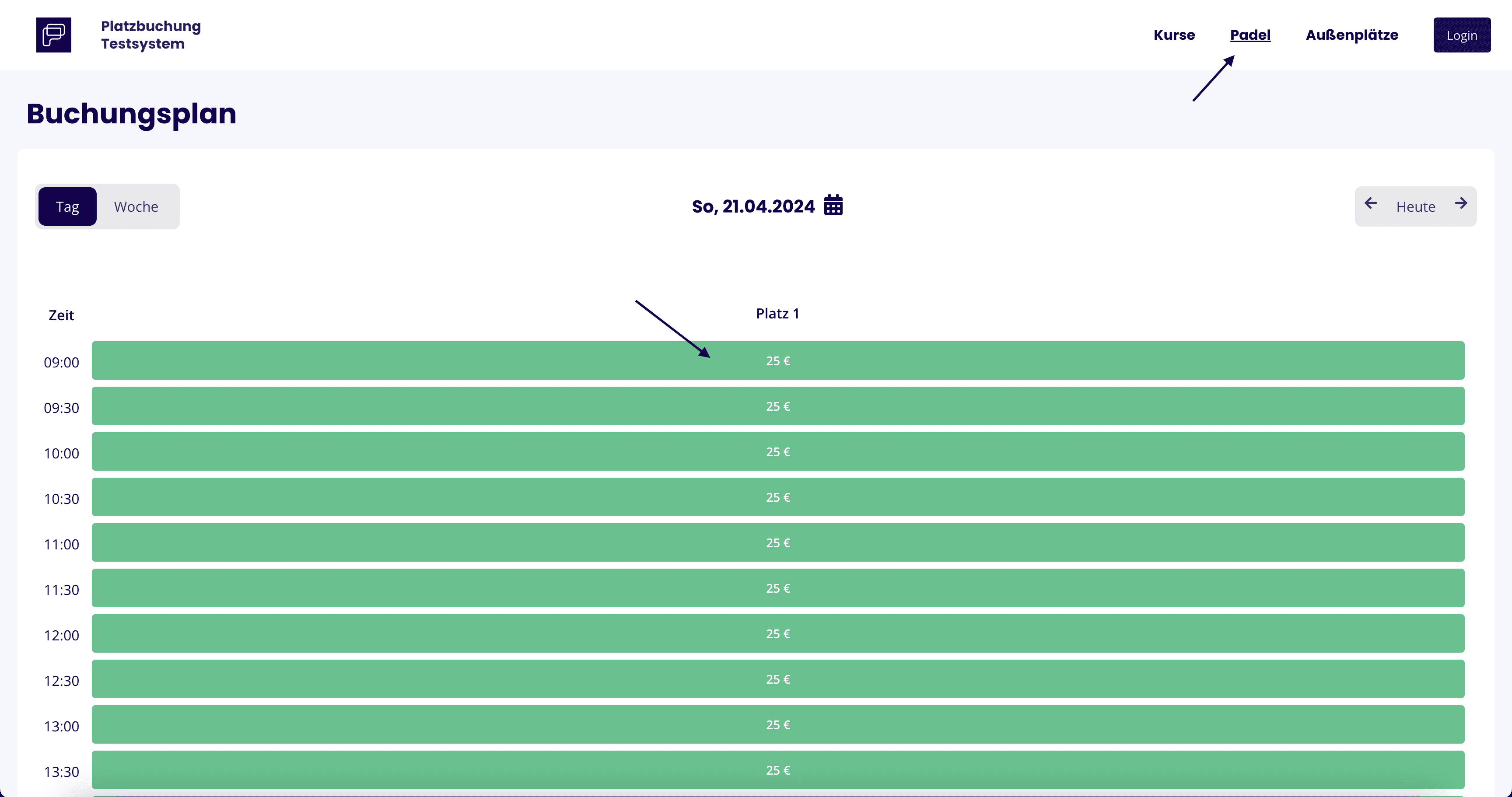This screenshot has height=797, width=1512.
Task: Book the 09:30 slot on Platz 1
Action: click(x=778, y=406)
